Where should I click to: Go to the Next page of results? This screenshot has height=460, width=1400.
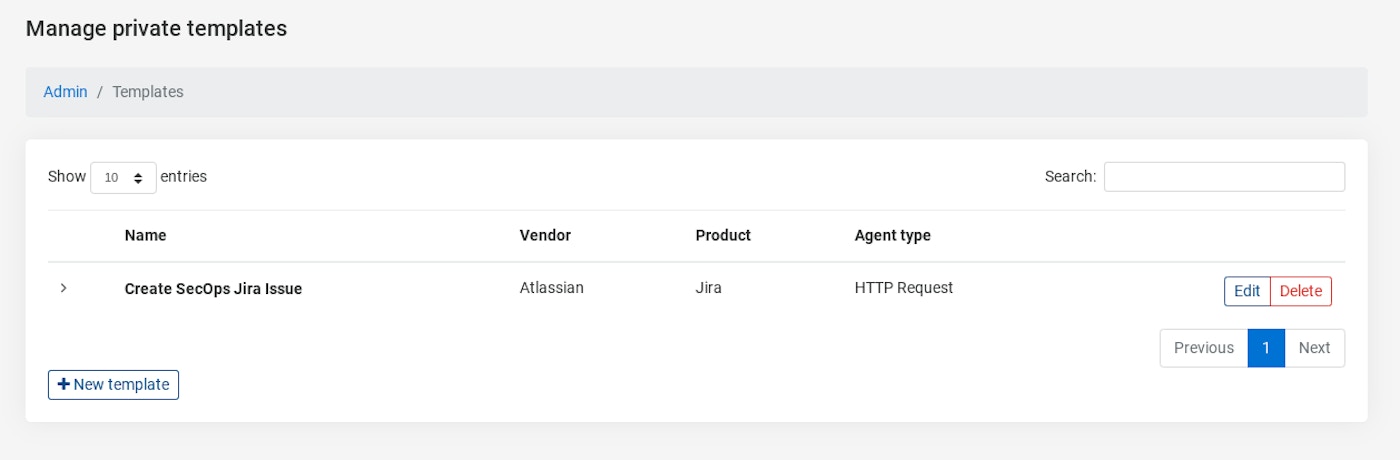(x=1314, y=348)
